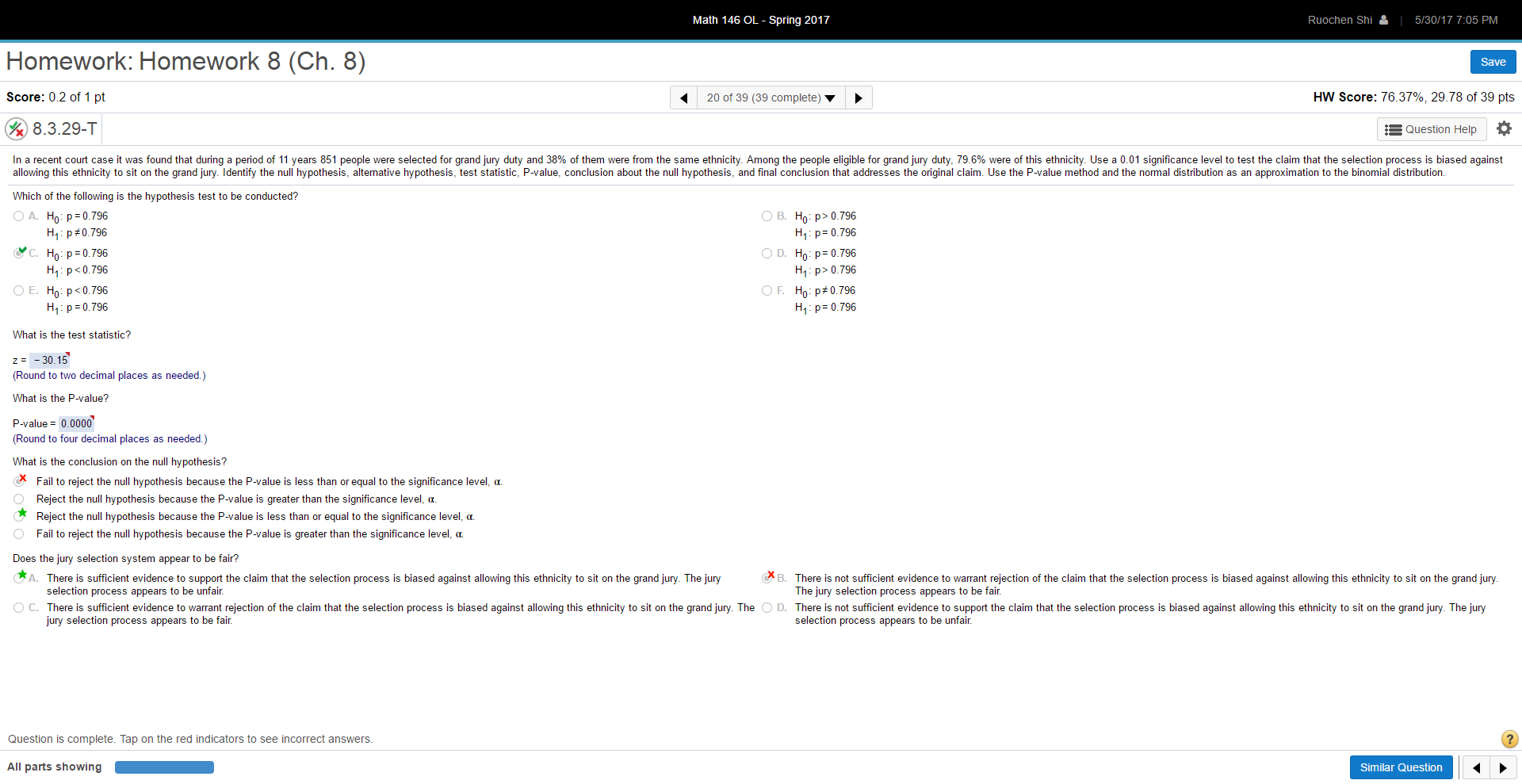Select hypothesis option E, H0: p<0.796
Image resolution: width=1522 pixels, height=784 pixels.
coord(18,290)
